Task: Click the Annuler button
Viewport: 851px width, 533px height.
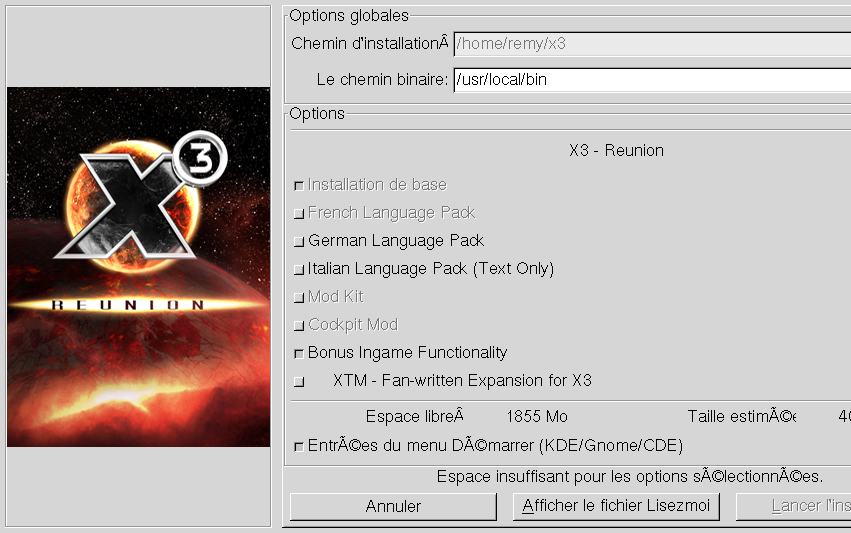Action: pos(393,506)
